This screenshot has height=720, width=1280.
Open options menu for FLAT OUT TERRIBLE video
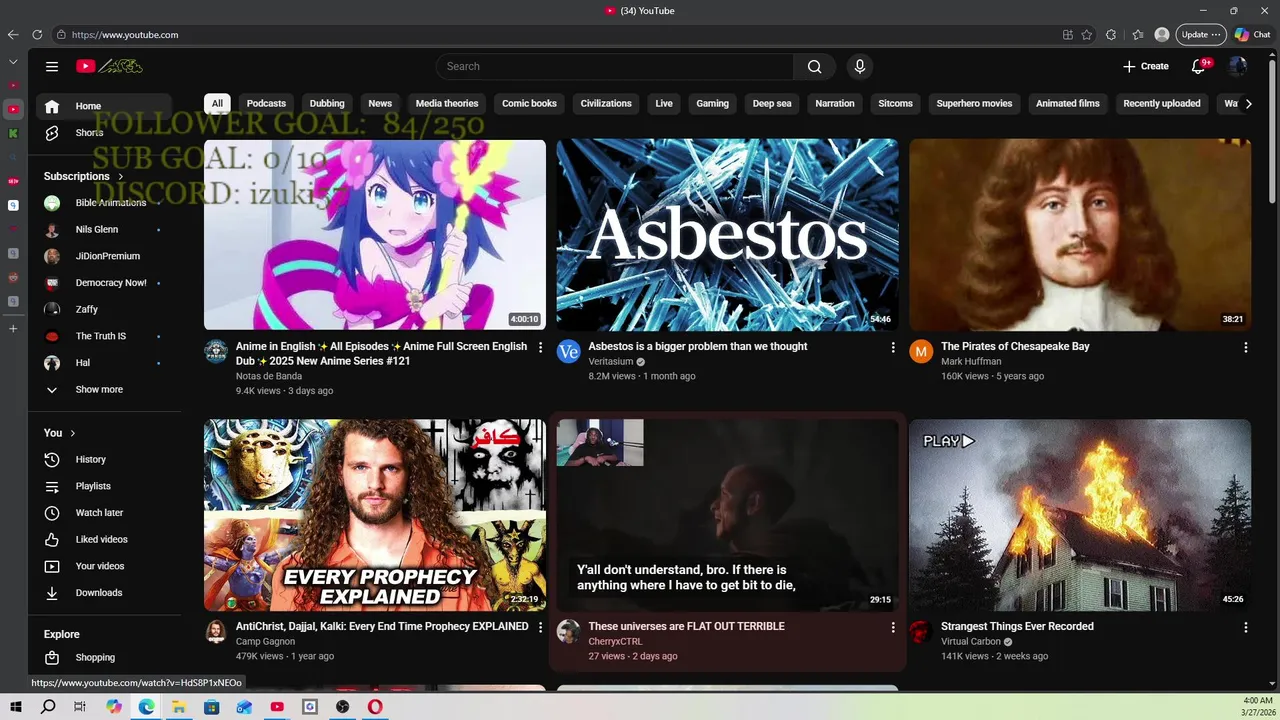[x=893, y=628]
